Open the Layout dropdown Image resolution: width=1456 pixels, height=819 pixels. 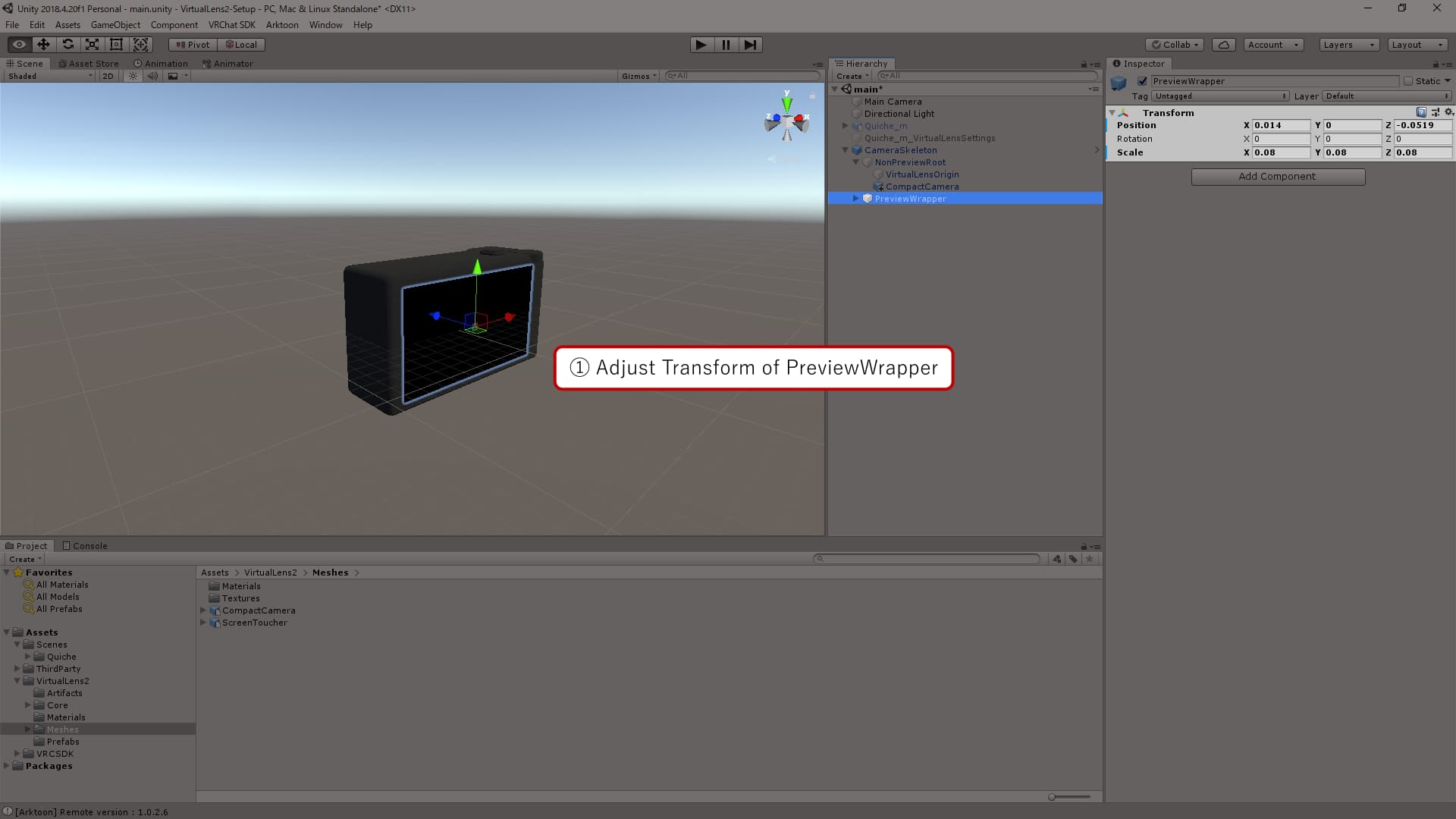tap(1417, 45)
